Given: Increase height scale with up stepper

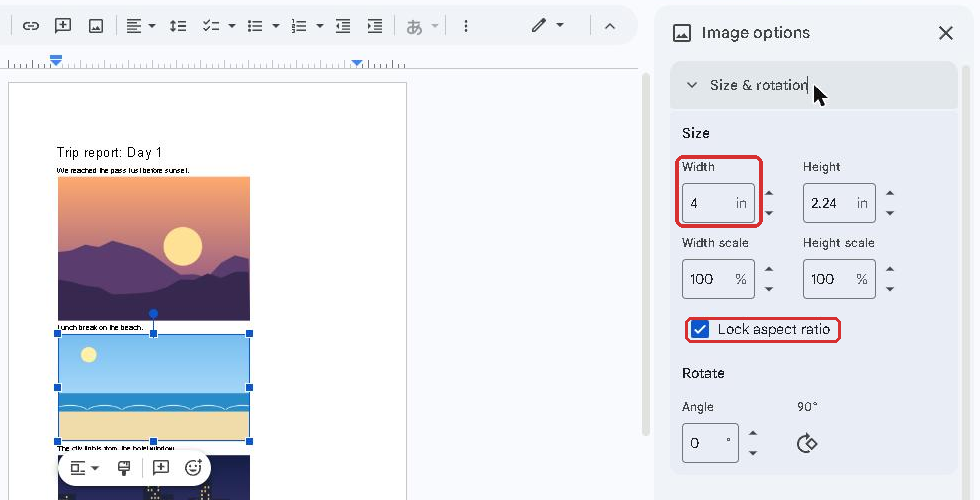Looking at the screenshot, I should (x=890, y=269).
